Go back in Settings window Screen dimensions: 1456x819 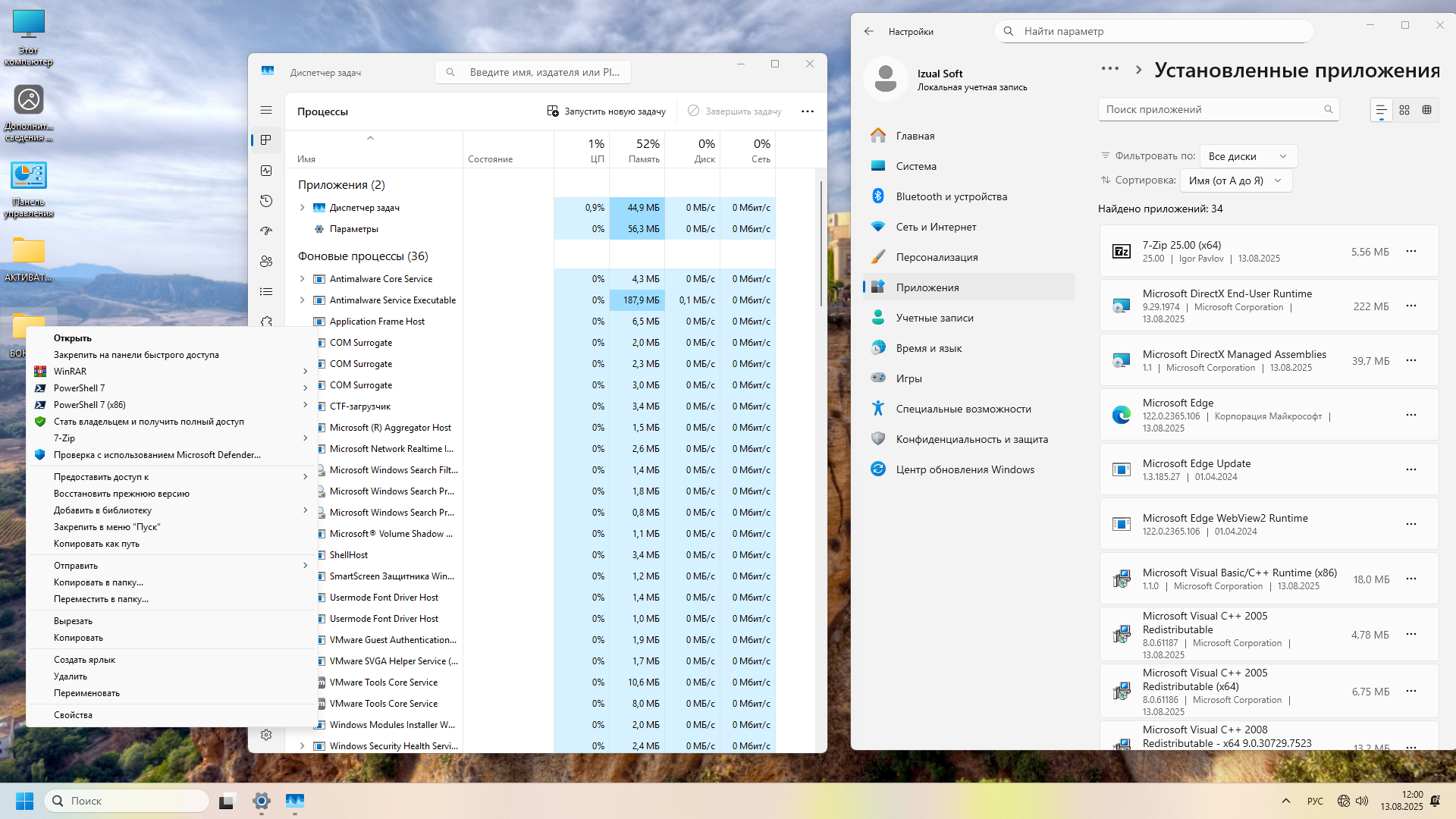pyautogui.click(x=869, y=31)
